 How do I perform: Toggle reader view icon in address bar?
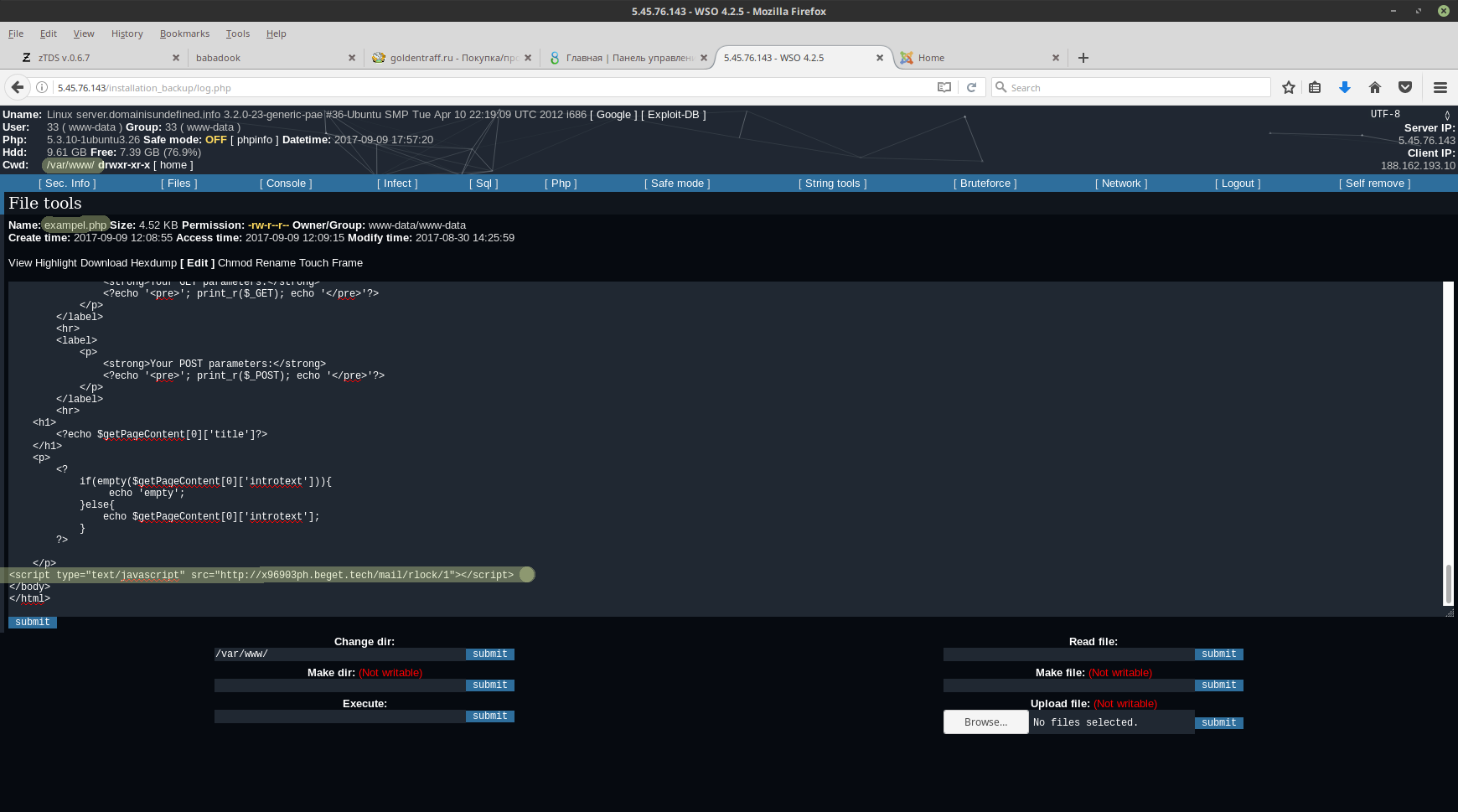point(944,87)
